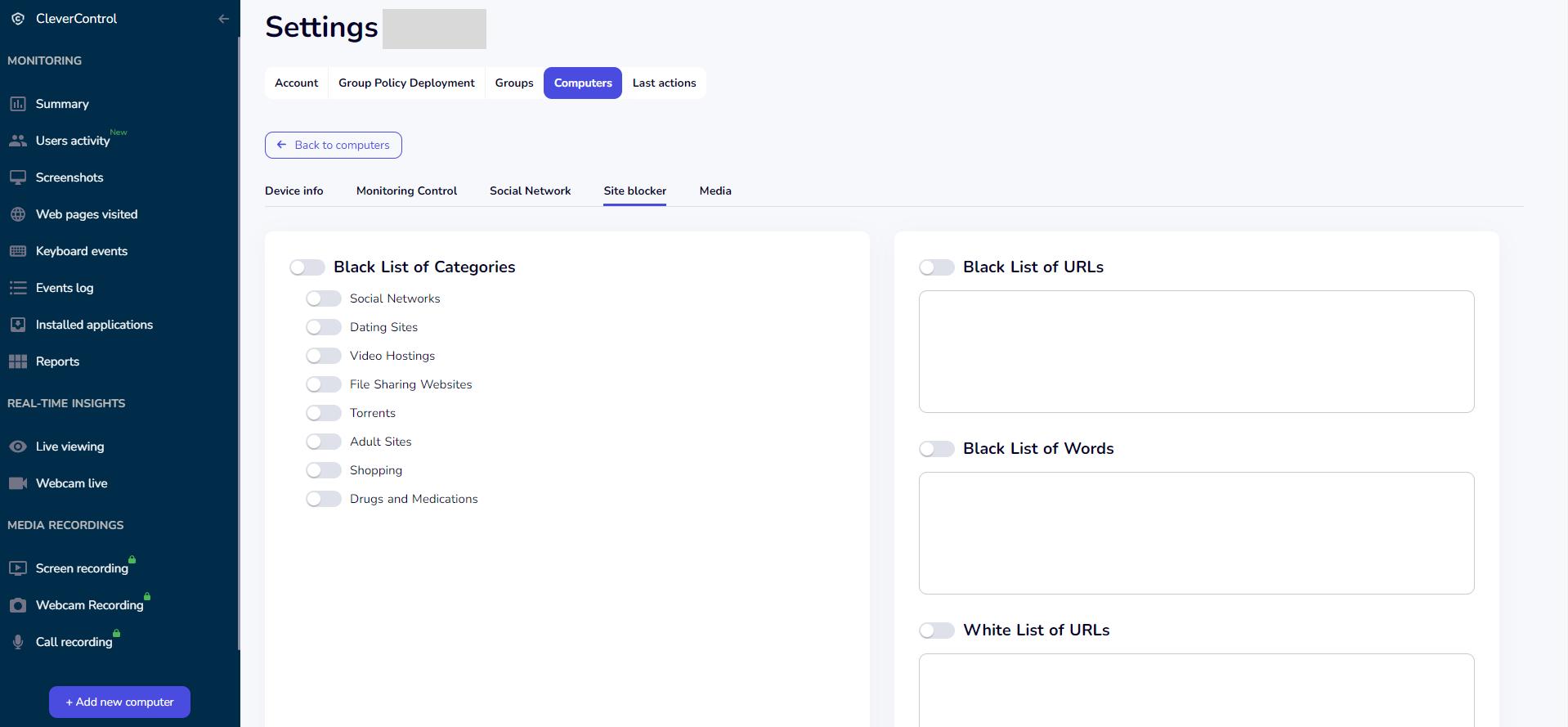Open Keyboard events in sidebar
1568x727 pixels.
[x=82, y=251]
